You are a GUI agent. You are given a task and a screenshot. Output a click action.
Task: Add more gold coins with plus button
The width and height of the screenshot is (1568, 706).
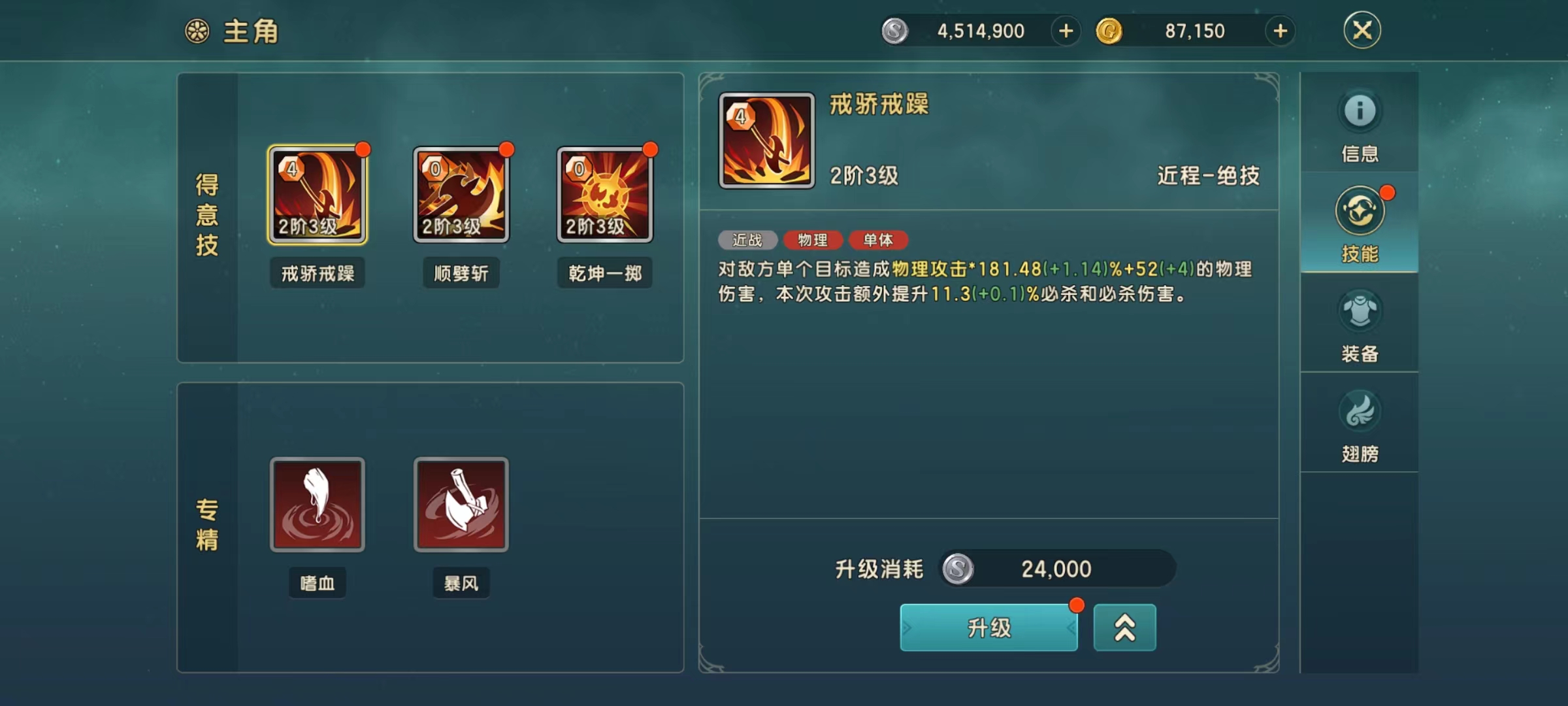1281,31
